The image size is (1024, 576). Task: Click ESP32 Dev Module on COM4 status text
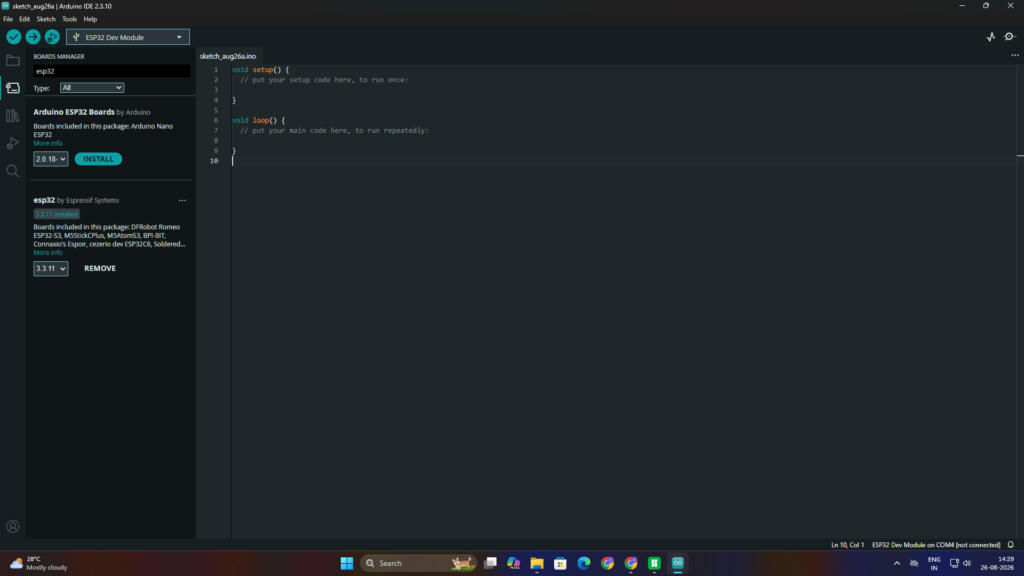tap(936, 545)
